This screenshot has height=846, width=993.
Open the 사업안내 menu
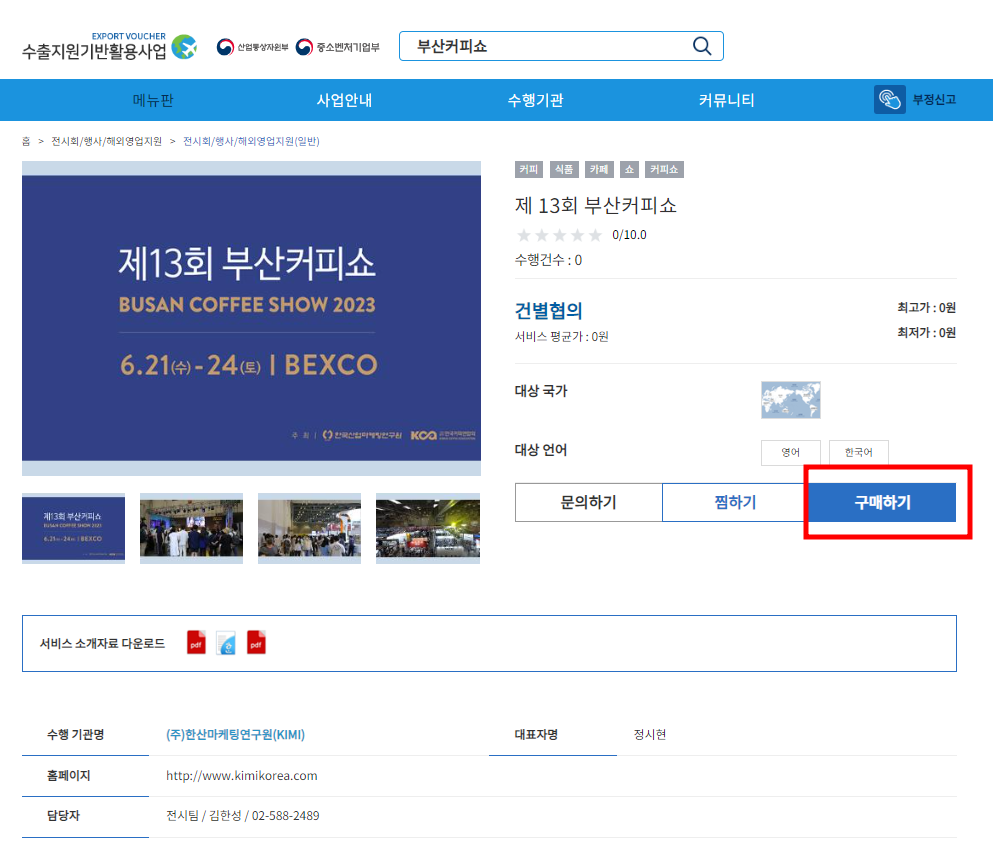344,100
